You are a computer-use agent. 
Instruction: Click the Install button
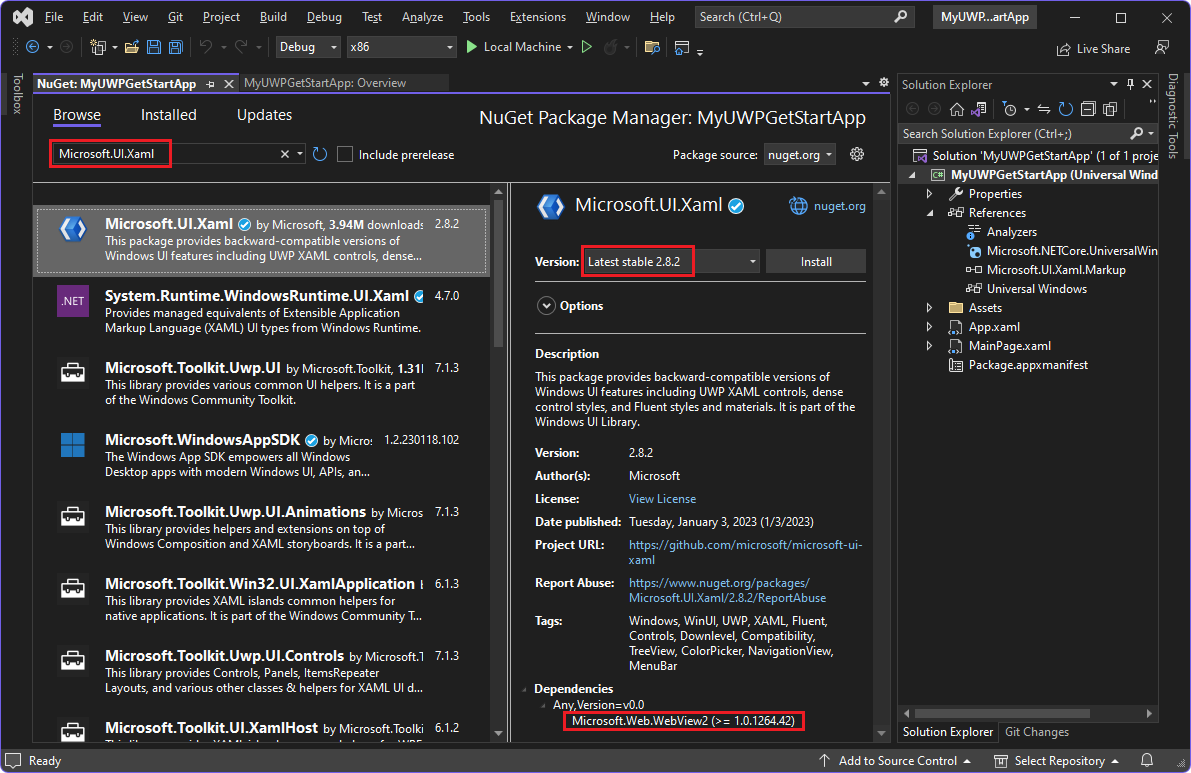pos(815,261)
